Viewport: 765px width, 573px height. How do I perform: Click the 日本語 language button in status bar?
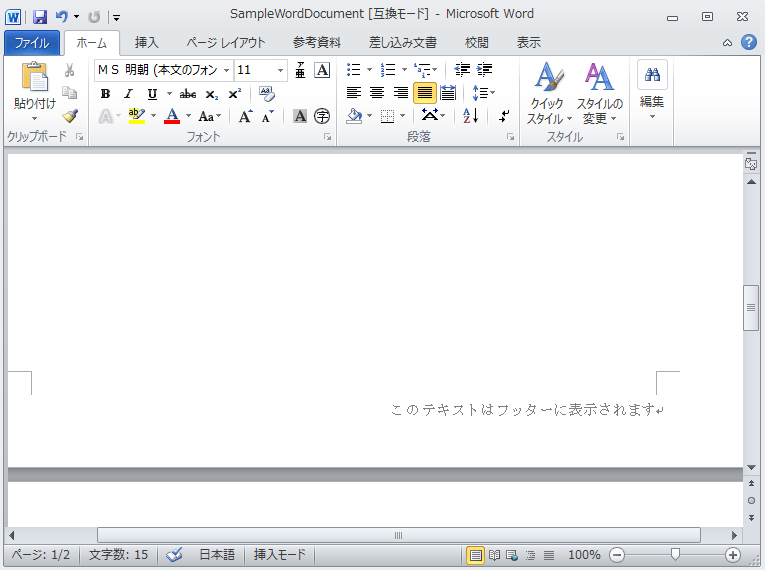coord(216,555)
